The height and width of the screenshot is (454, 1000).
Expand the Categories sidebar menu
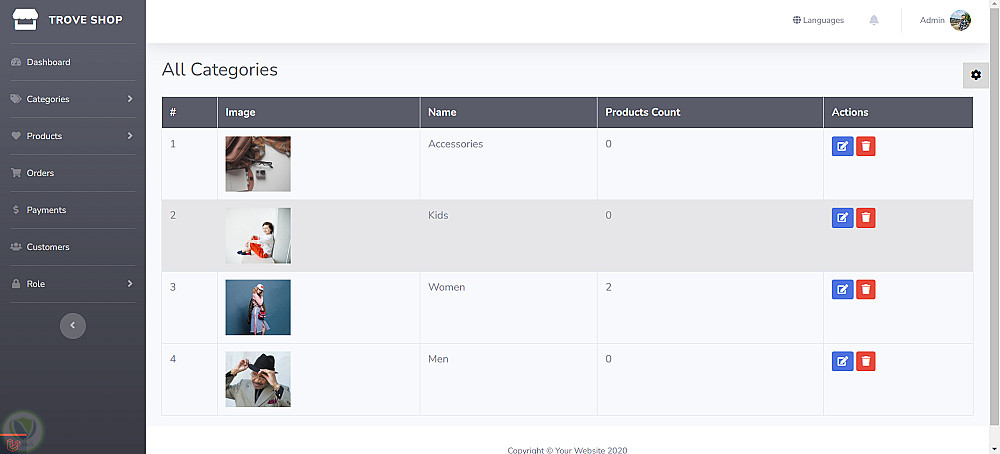pos(70,99)
